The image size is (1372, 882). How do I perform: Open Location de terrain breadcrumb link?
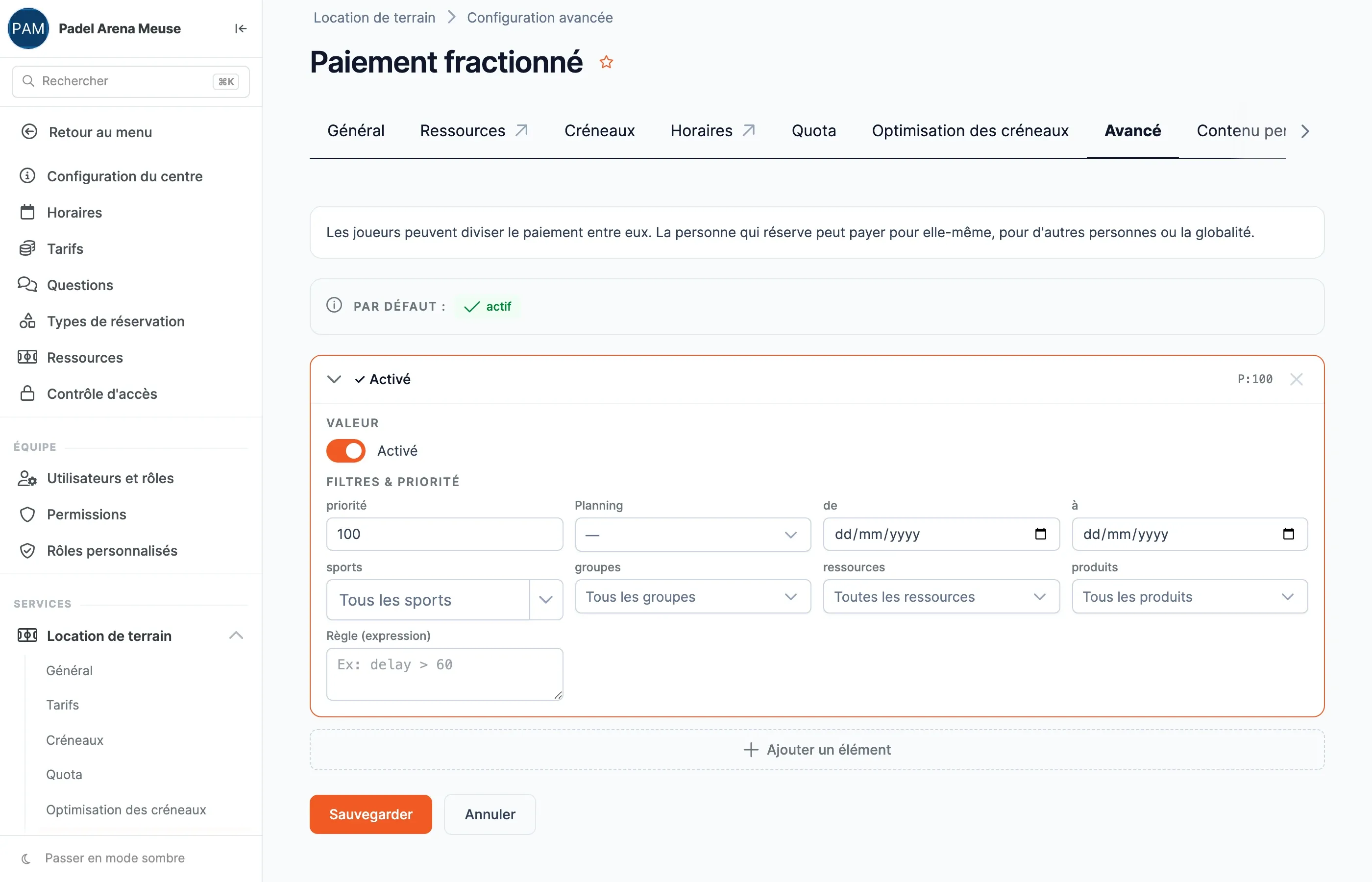coord(374,17)
